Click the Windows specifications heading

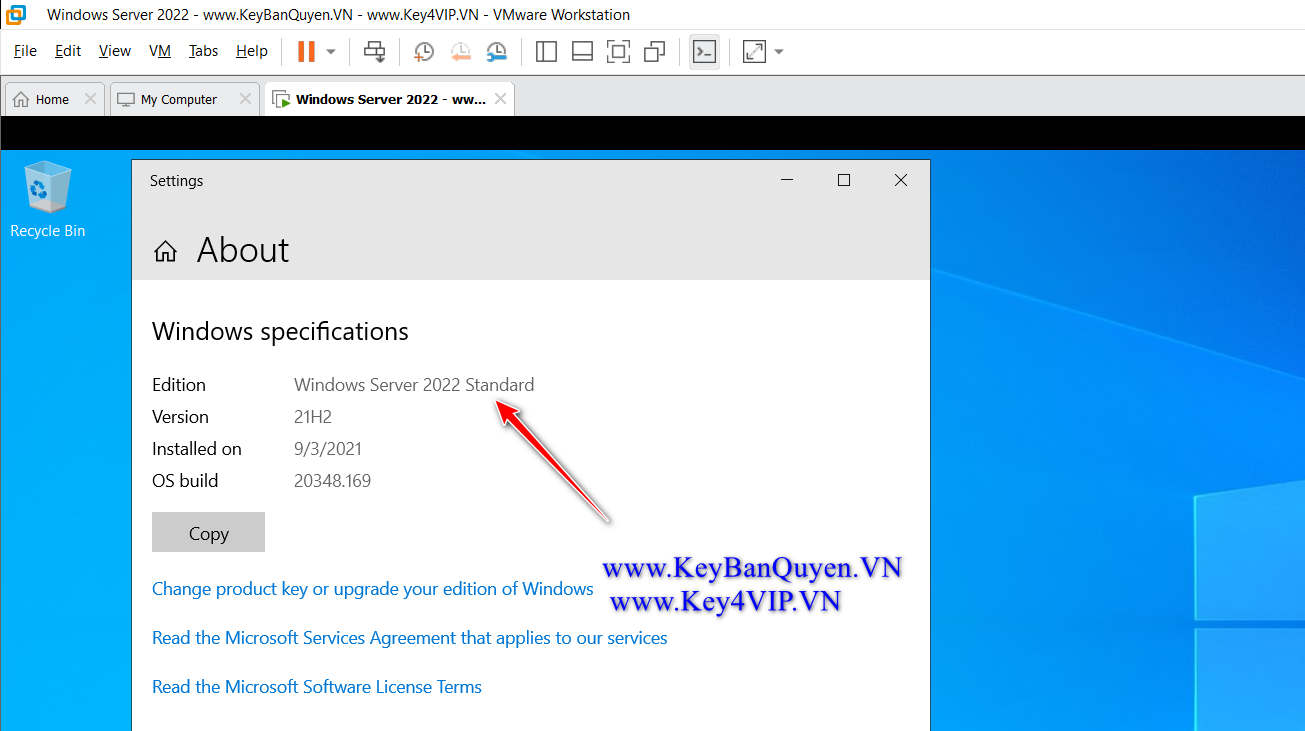(280, 332)
